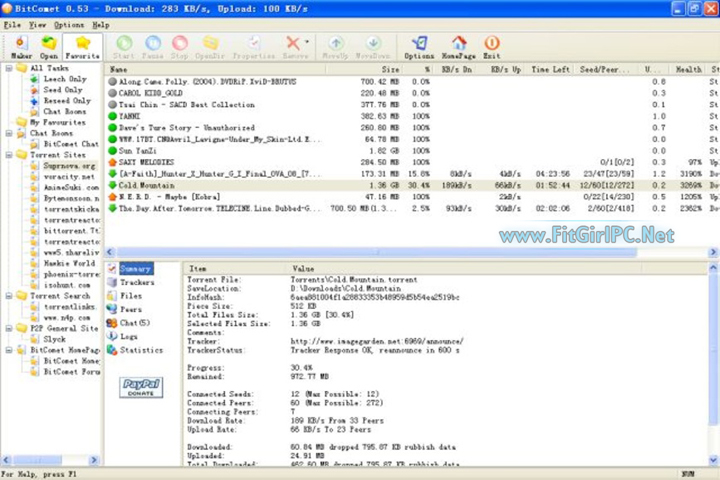
Task: Show the Trackers panel
Action: [x=137, y=283]
